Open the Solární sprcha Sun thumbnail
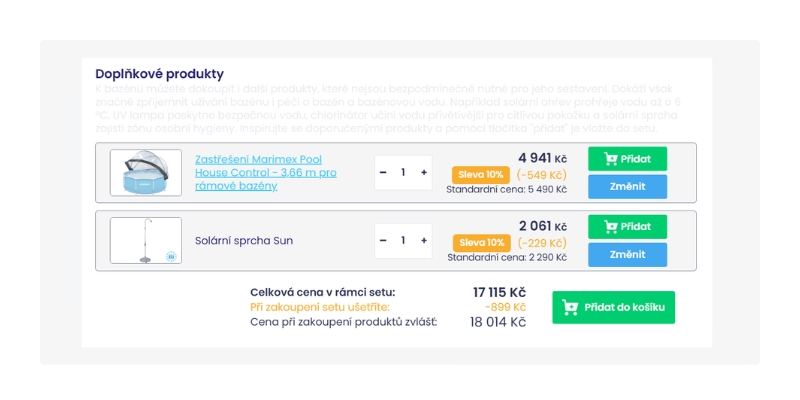 [146, 240]
